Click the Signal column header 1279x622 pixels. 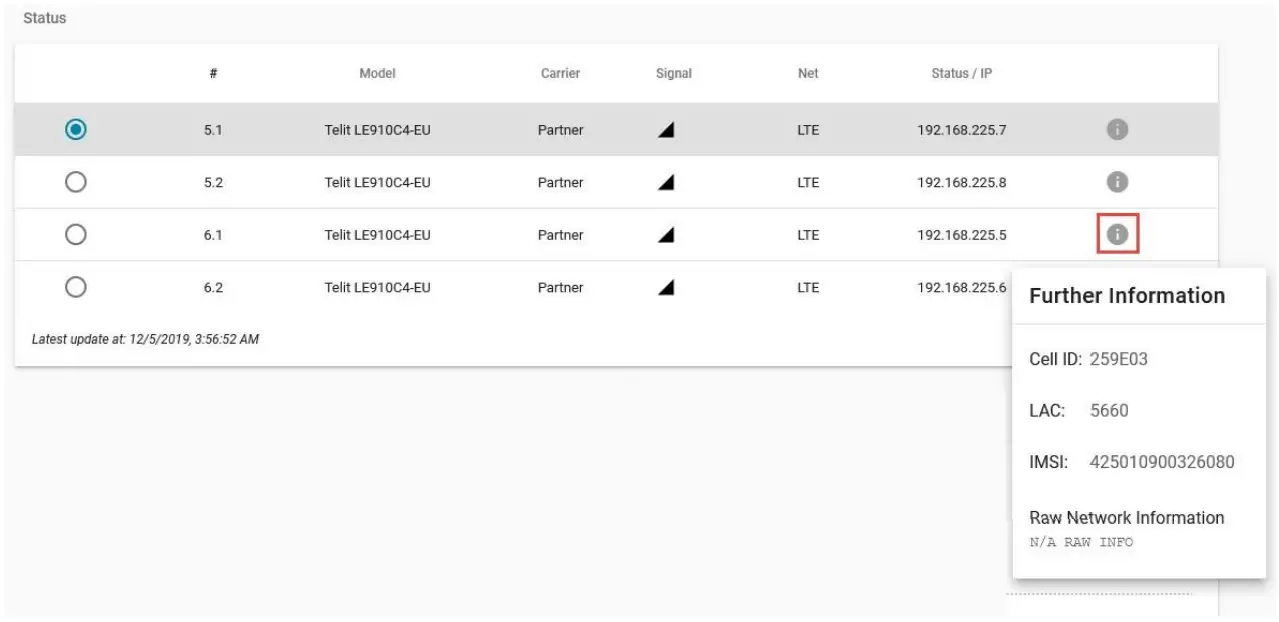pyautogui.click(x=674, y=73)
